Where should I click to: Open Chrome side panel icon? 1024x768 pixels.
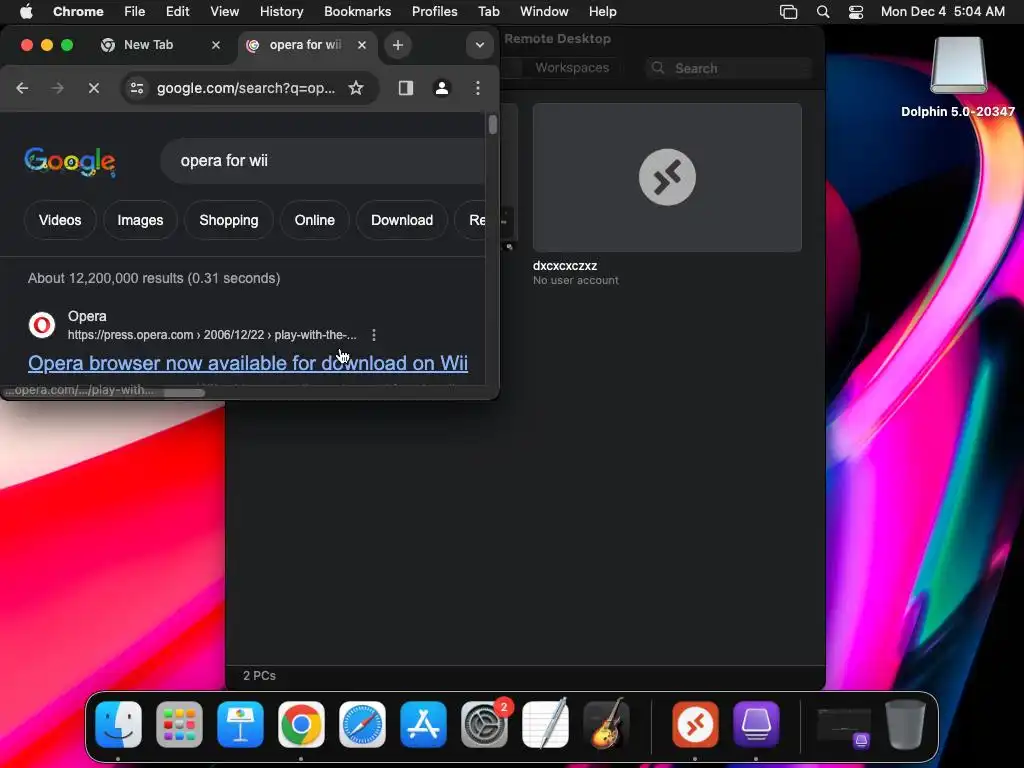point(406,88)
